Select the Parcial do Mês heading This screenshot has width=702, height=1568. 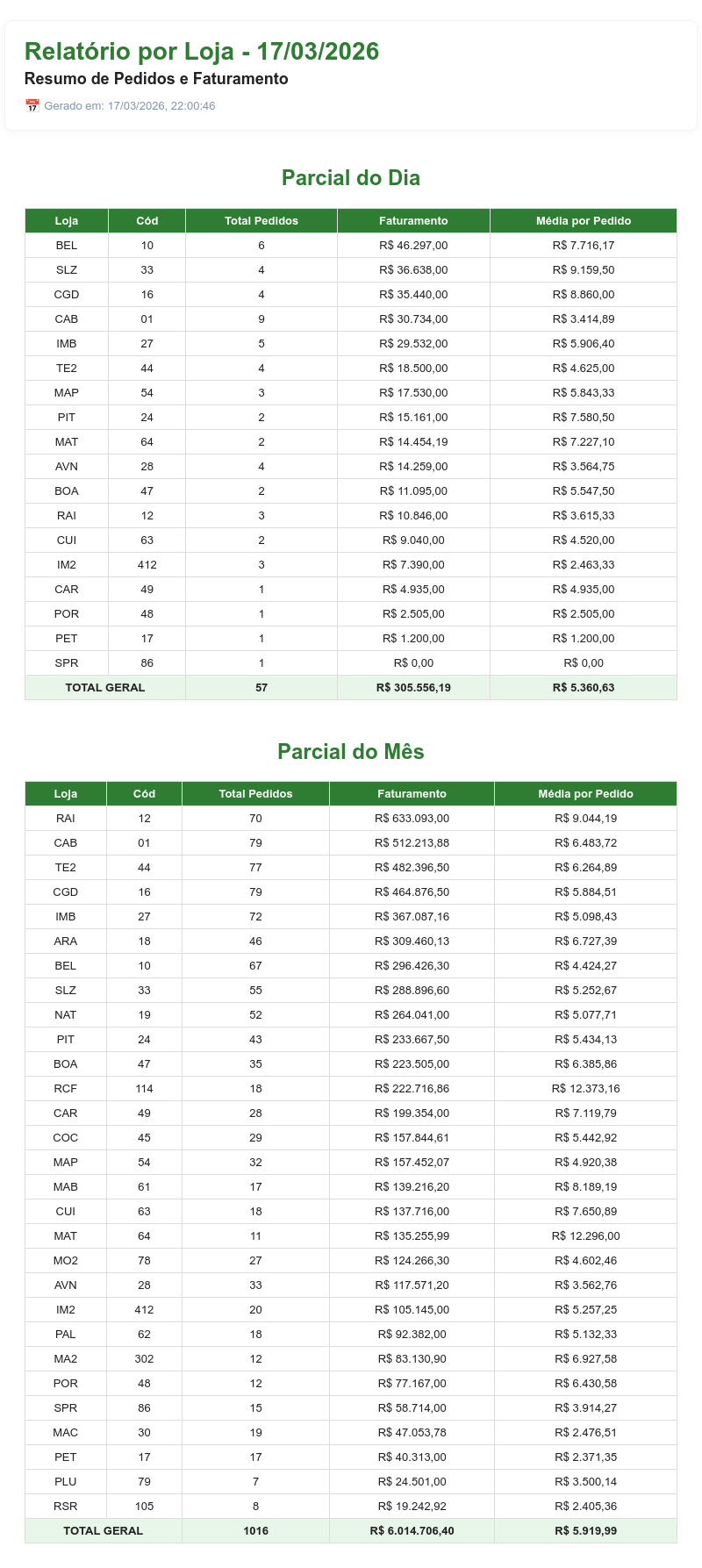pos(351,752)
